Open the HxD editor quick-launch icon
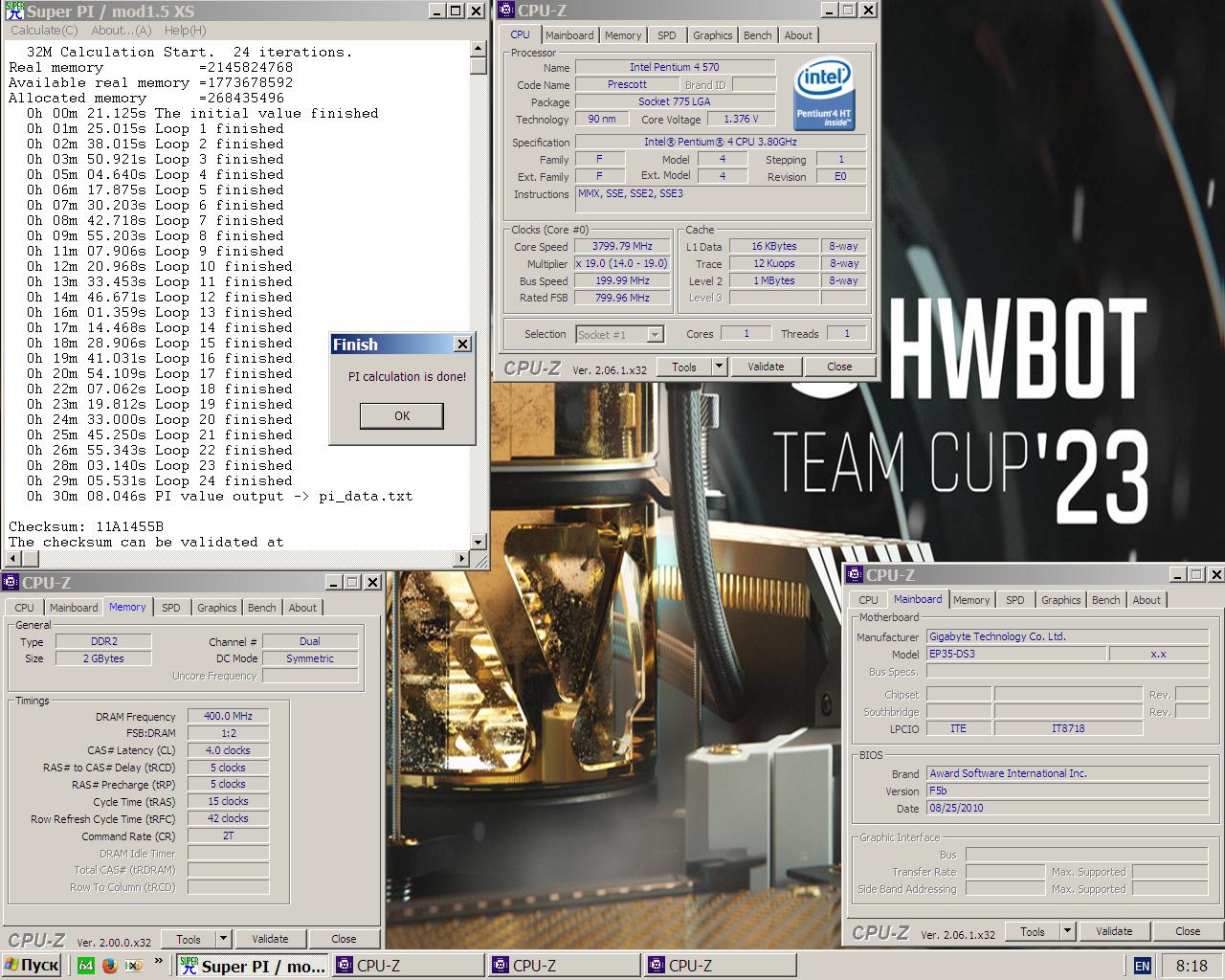Screen dimensions: 1225x980 135,965
